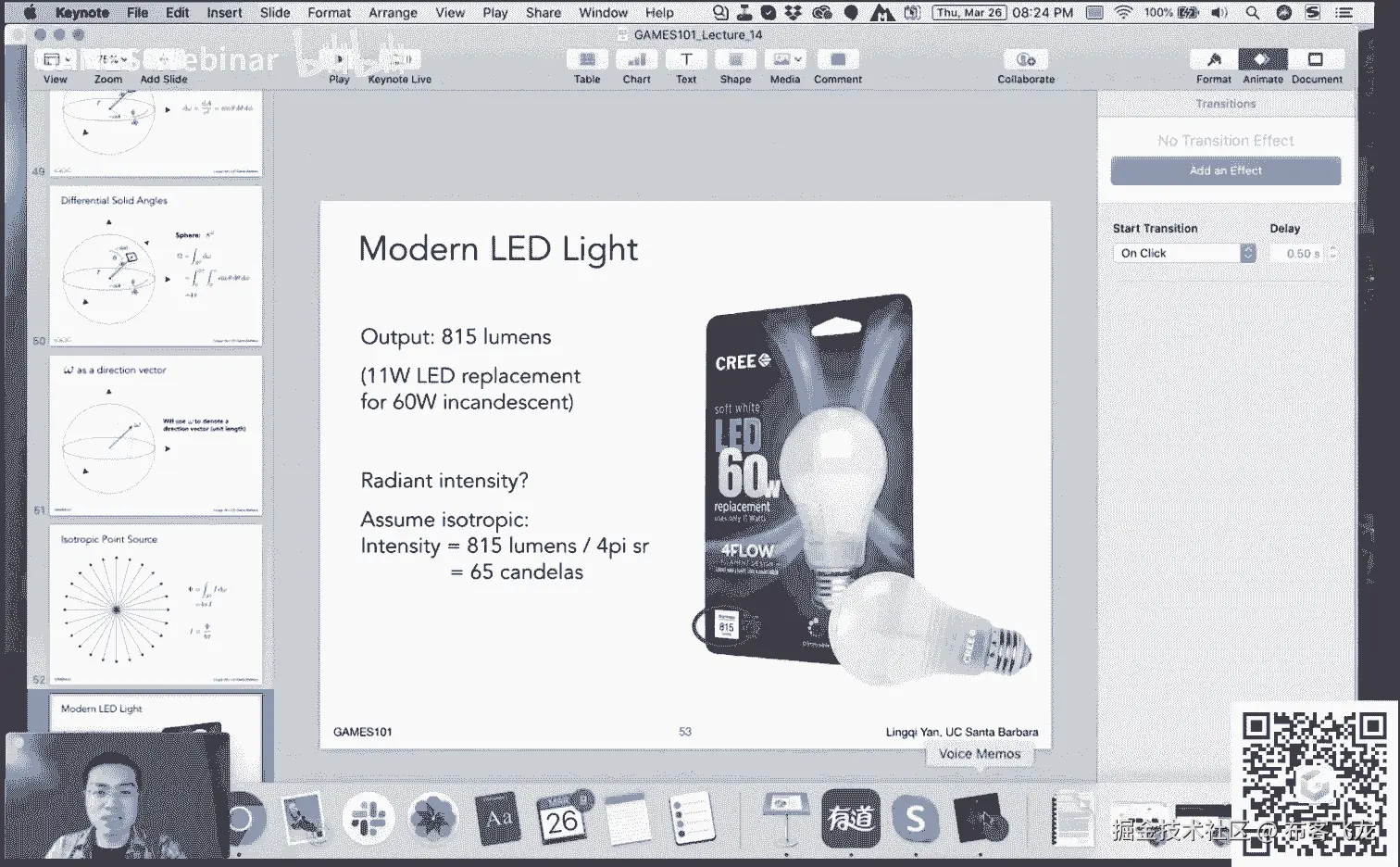Open the volume control in menu bar
The width and height of the screenshot is (1400, 867).
tap(1220, 12)
